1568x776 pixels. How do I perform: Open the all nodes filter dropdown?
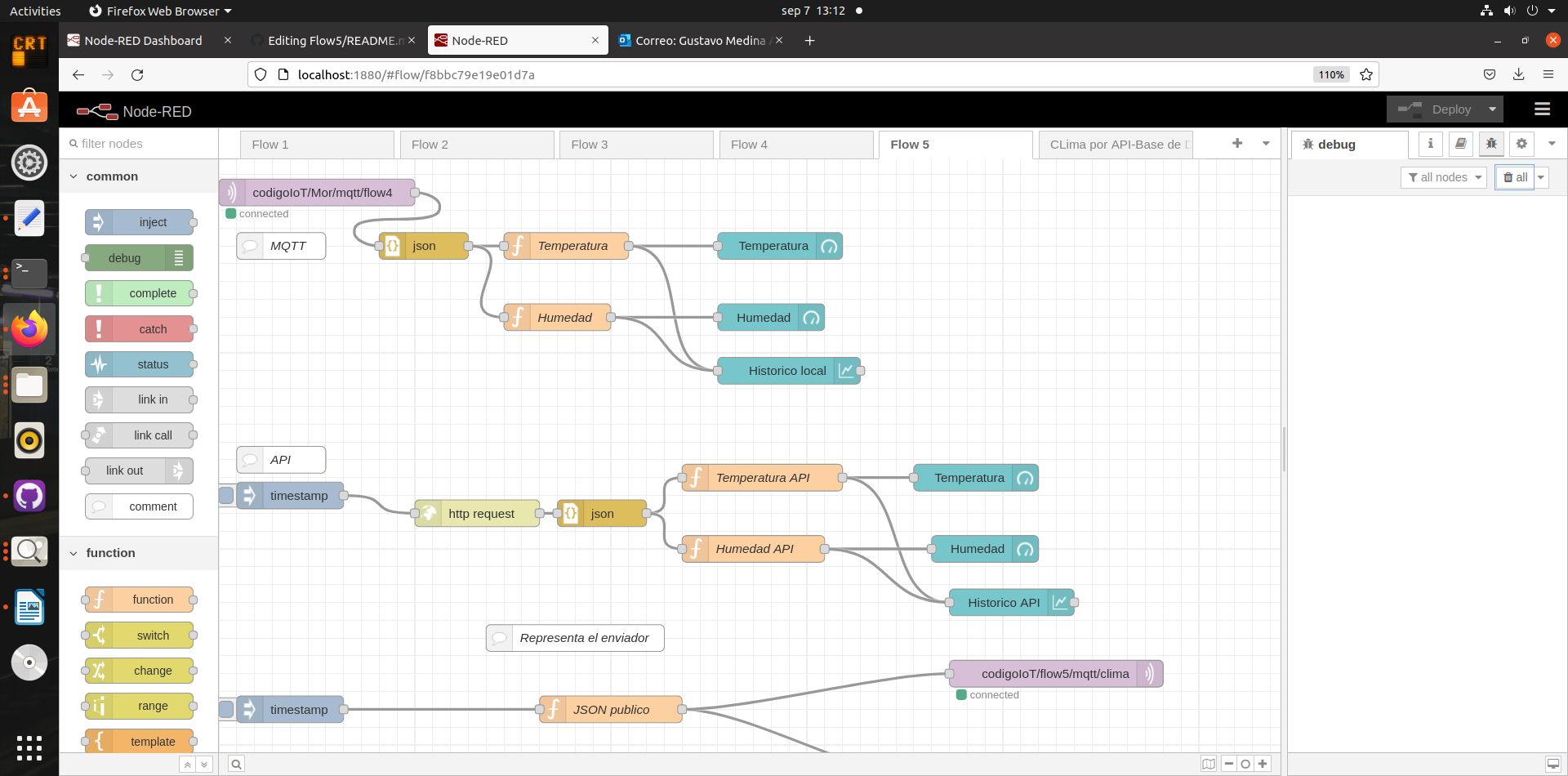(x=1444, y=177)
